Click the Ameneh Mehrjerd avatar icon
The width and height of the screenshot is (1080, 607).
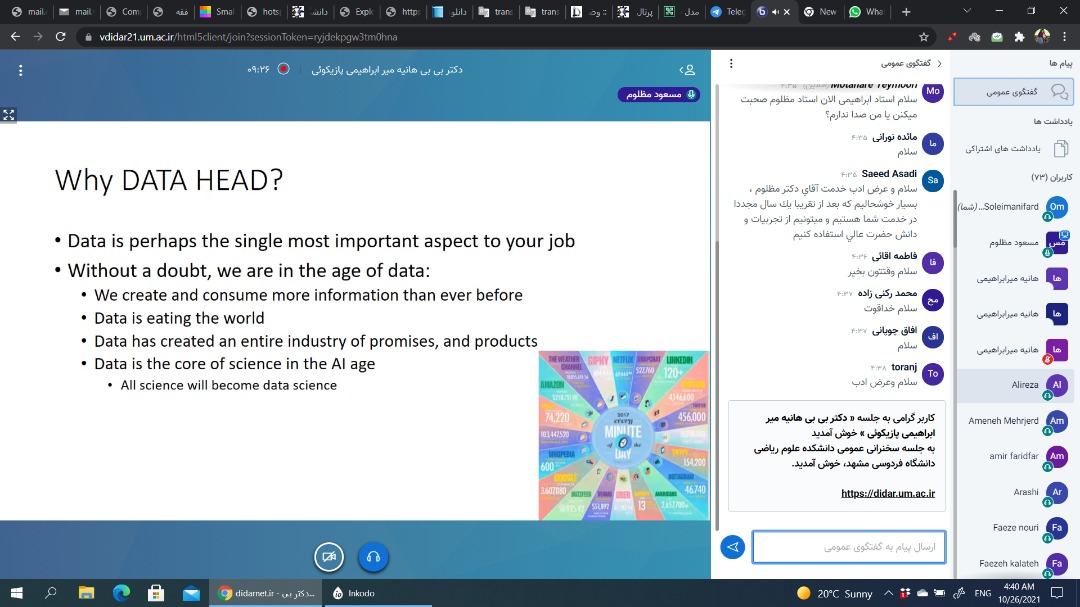[x=1057, y=421]
